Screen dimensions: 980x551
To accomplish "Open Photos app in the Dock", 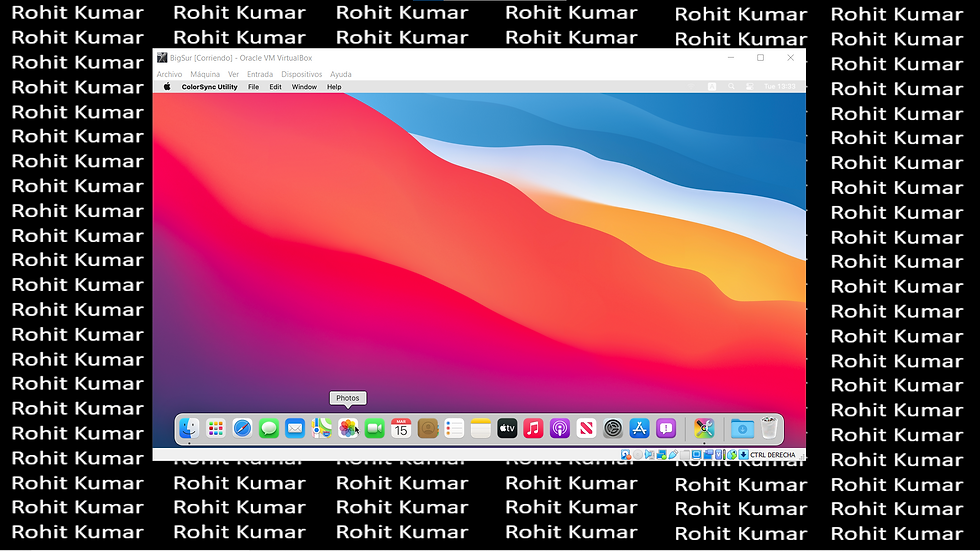I will (348, 429).
